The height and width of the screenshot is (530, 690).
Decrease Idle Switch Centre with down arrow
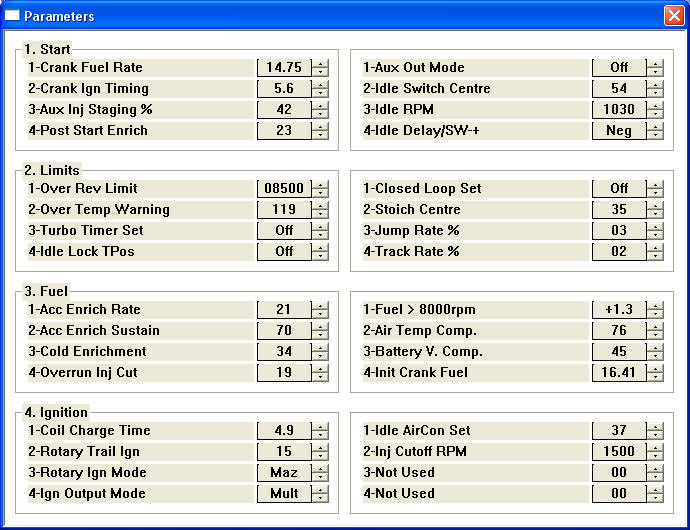[x=655, y=93]
